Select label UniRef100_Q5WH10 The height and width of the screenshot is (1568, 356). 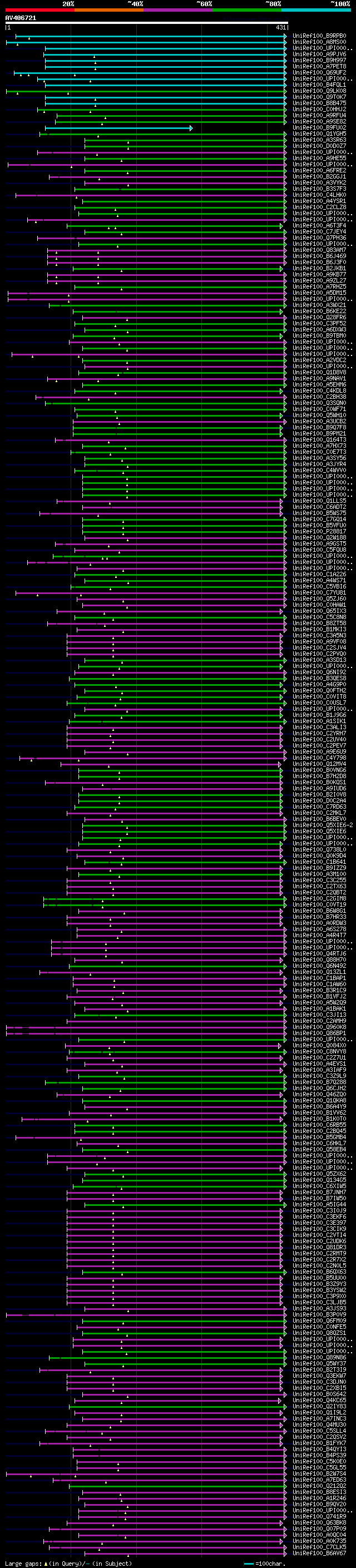pos(319,415)
